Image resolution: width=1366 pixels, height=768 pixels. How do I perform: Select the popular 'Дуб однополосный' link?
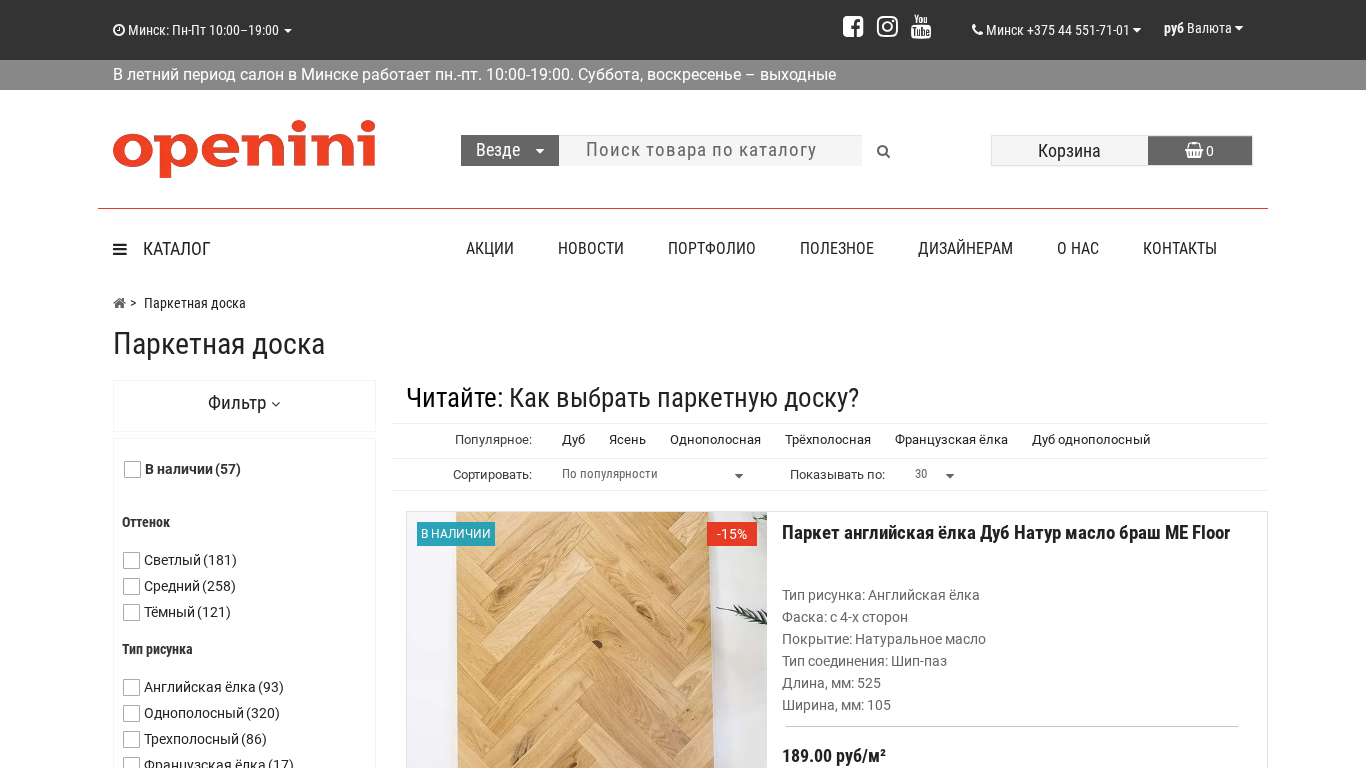point(1091,440)
